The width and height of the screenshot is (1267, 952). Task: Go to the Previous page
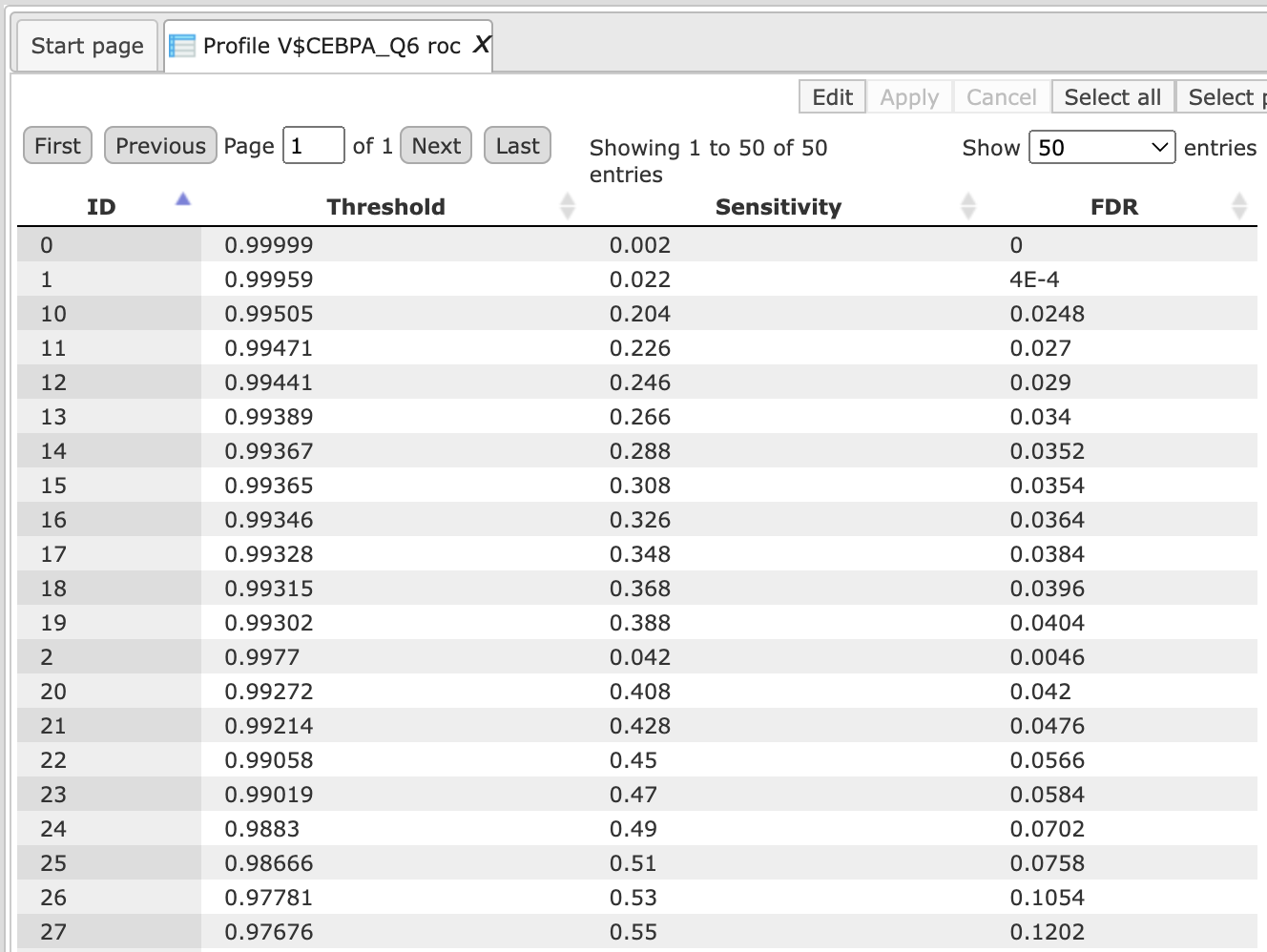click(x=160, y=146)
